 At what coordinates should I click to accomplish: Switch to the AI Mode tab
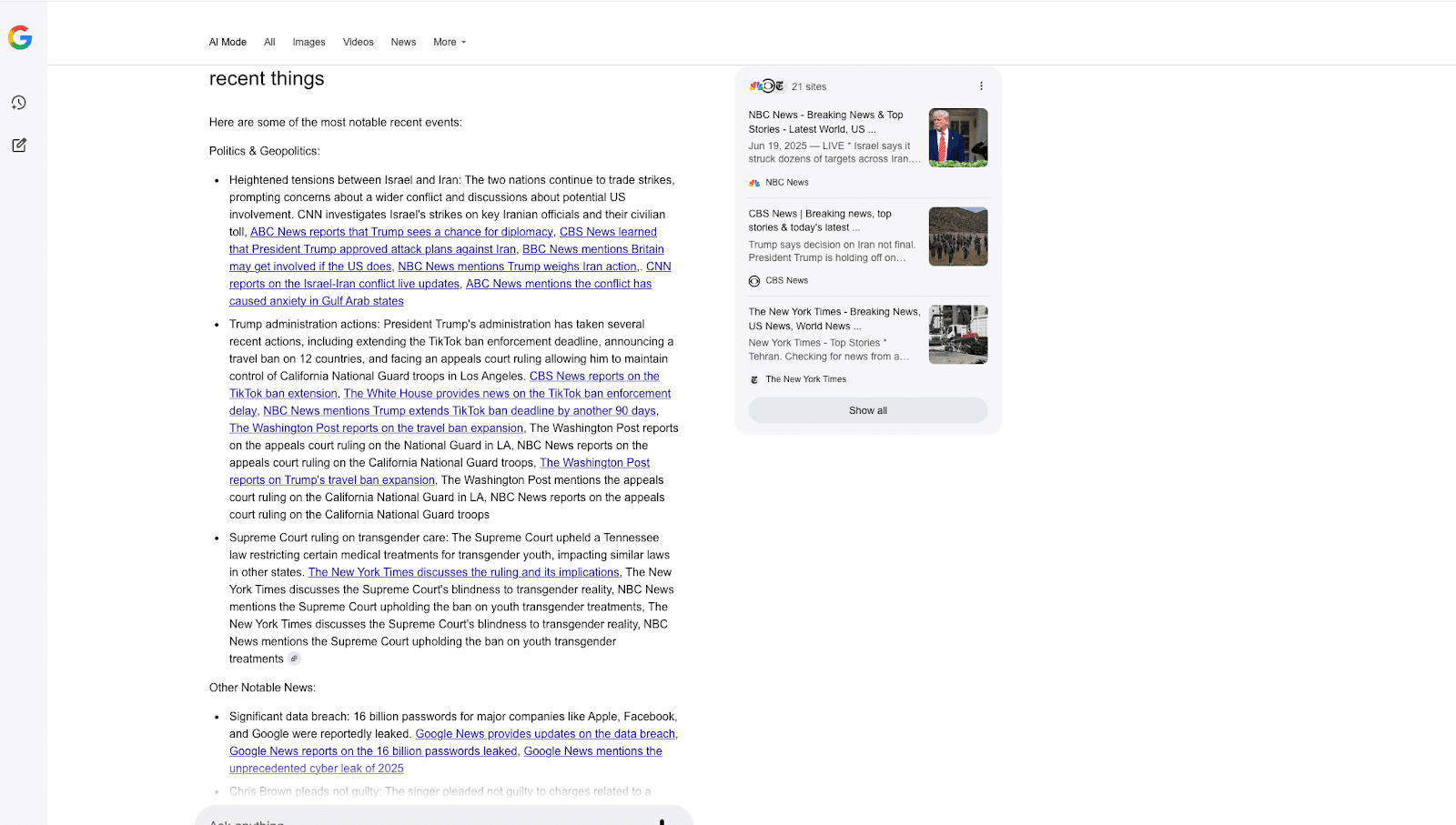pyautogui.click(x=227, y=42)
